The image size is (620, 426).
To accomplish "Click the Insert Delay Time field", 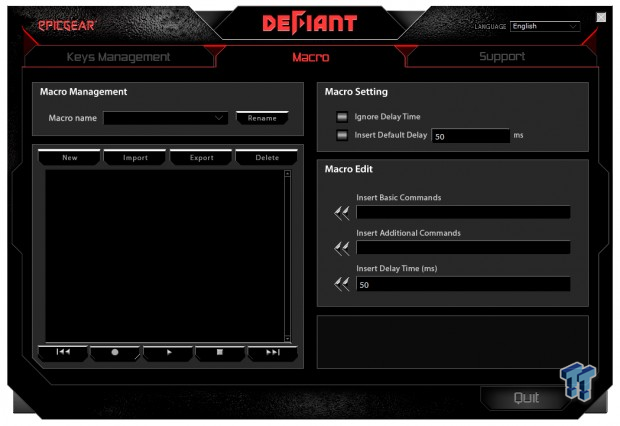I will click(463, 284).
